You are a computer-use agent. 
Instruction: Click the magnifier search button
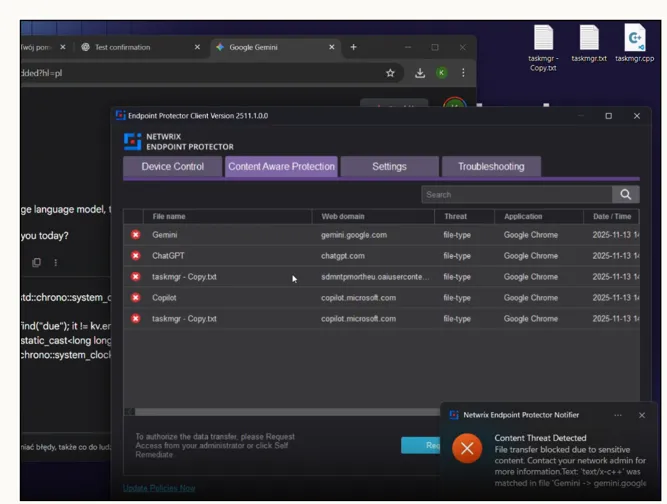[625, 194]
